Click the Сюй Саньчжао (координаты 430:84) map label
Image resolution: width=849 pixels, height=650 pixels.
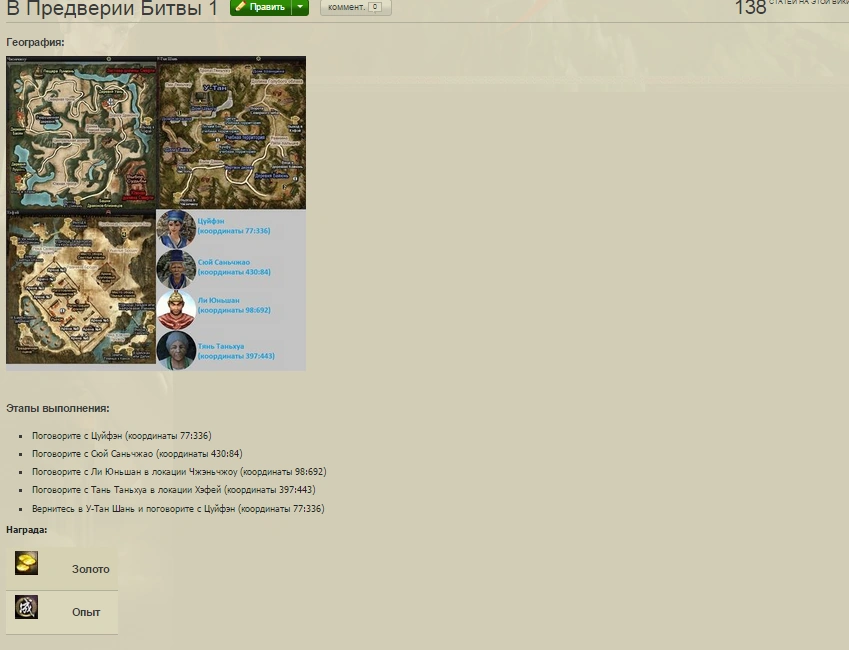click(234, 267)
